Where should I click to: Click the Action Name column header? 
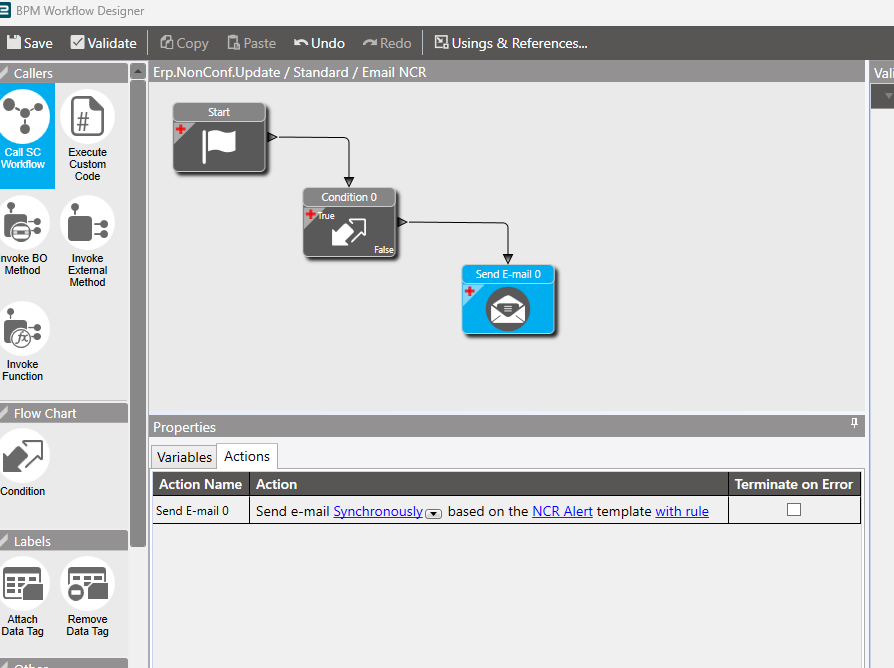[x=201, y=484]
